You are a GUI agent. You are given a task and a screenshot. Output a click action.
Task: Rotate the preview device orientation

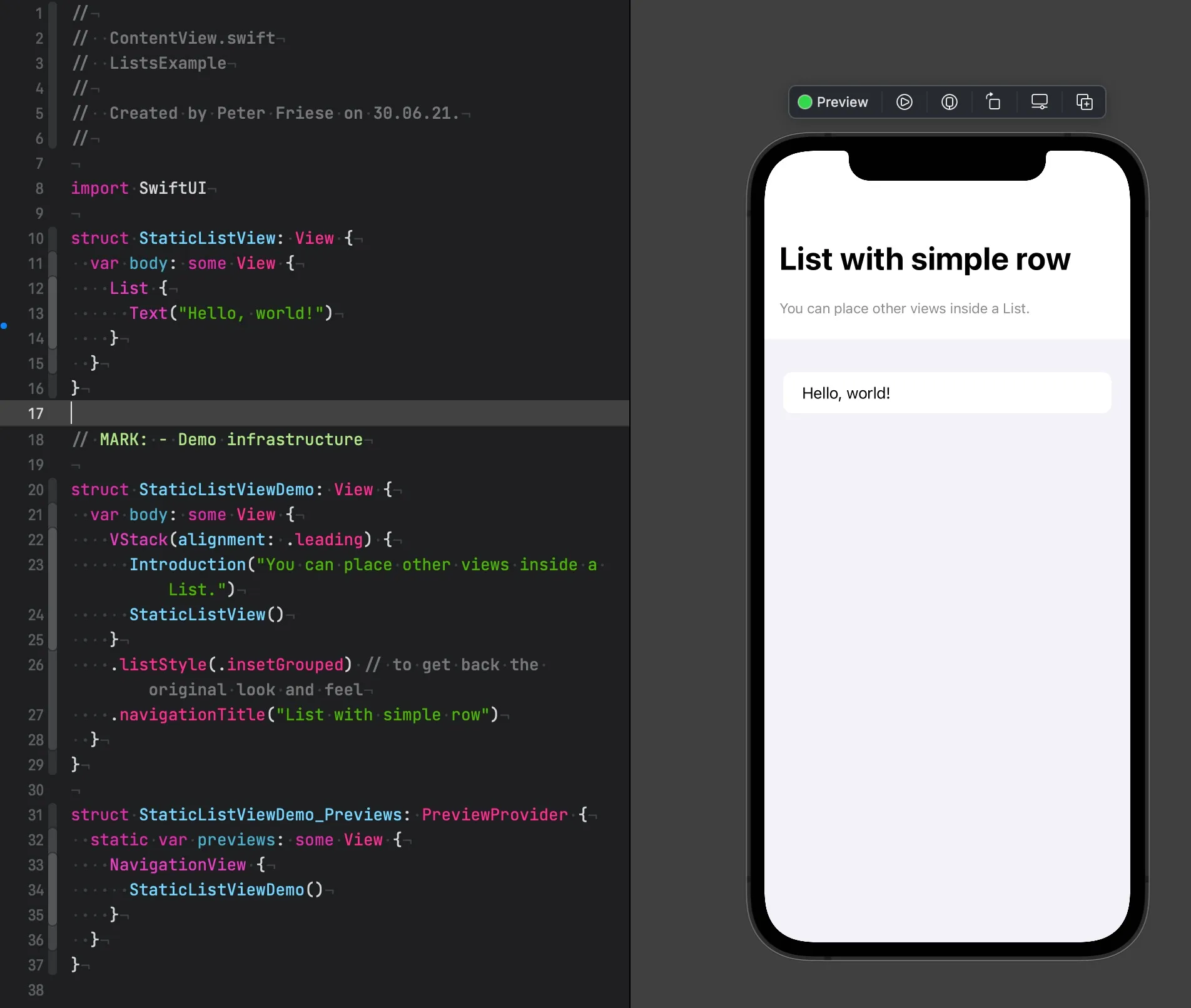coord(993,102)
